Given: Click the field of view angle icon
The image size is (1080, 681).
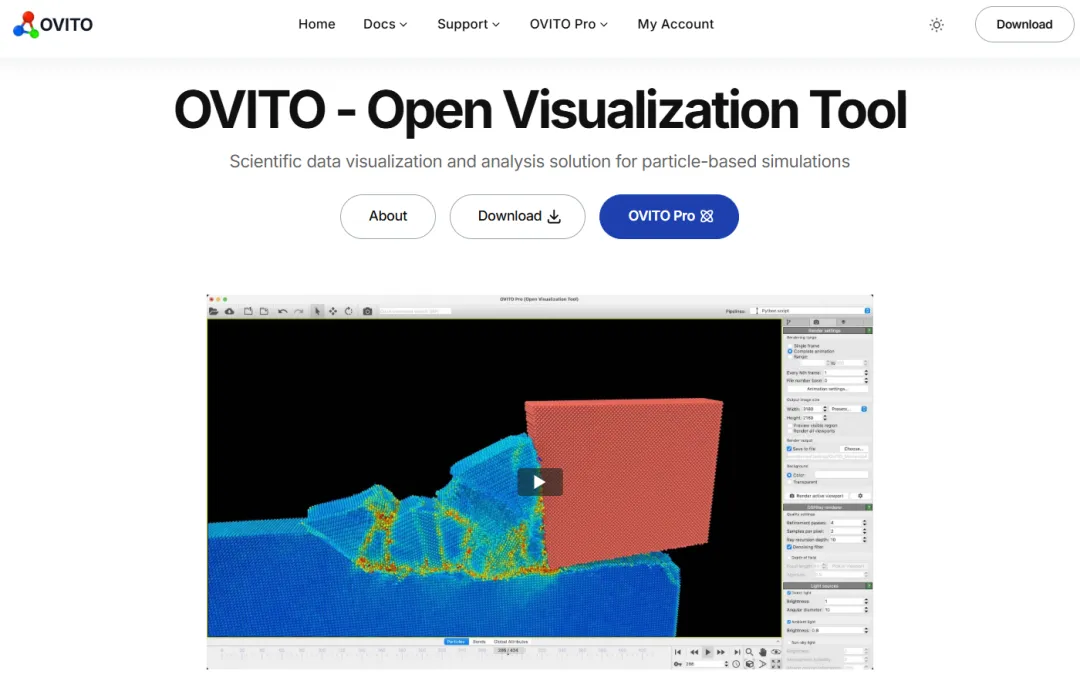Looking at the screenshot, I should coord(762,664).
